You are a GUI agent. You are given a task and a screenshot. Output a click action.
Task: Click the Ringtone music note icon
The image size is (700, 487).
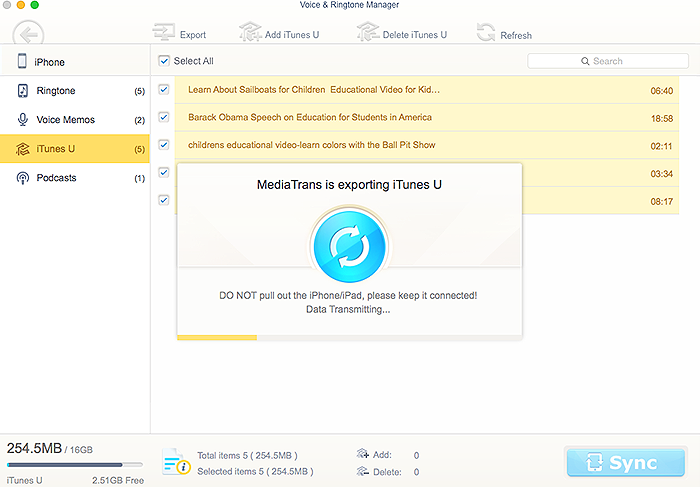22,91
